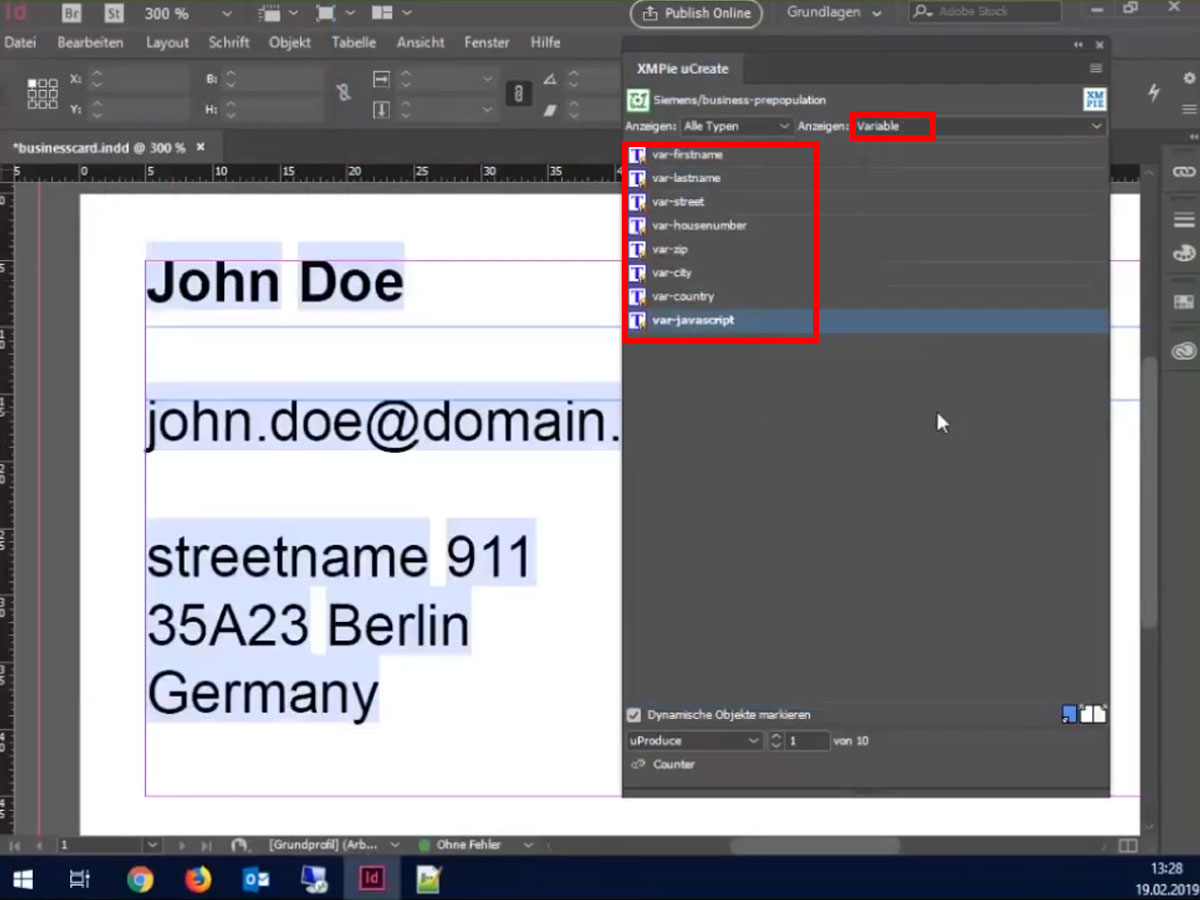Open the Hilfe menu
Viewport: 1200px width, 900px height.
point(546,43)
